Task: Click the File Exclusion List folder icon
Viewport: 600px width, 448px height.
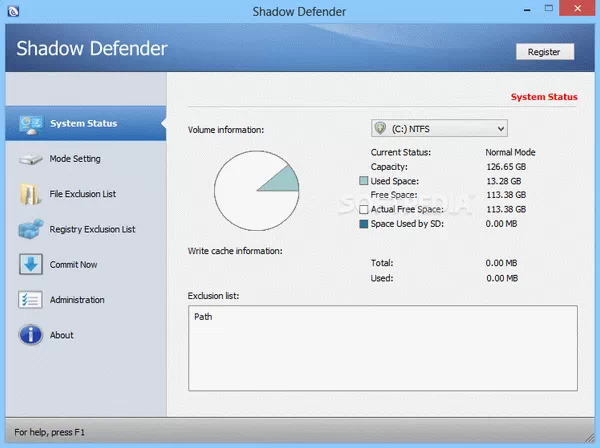Action: [30, 194]
